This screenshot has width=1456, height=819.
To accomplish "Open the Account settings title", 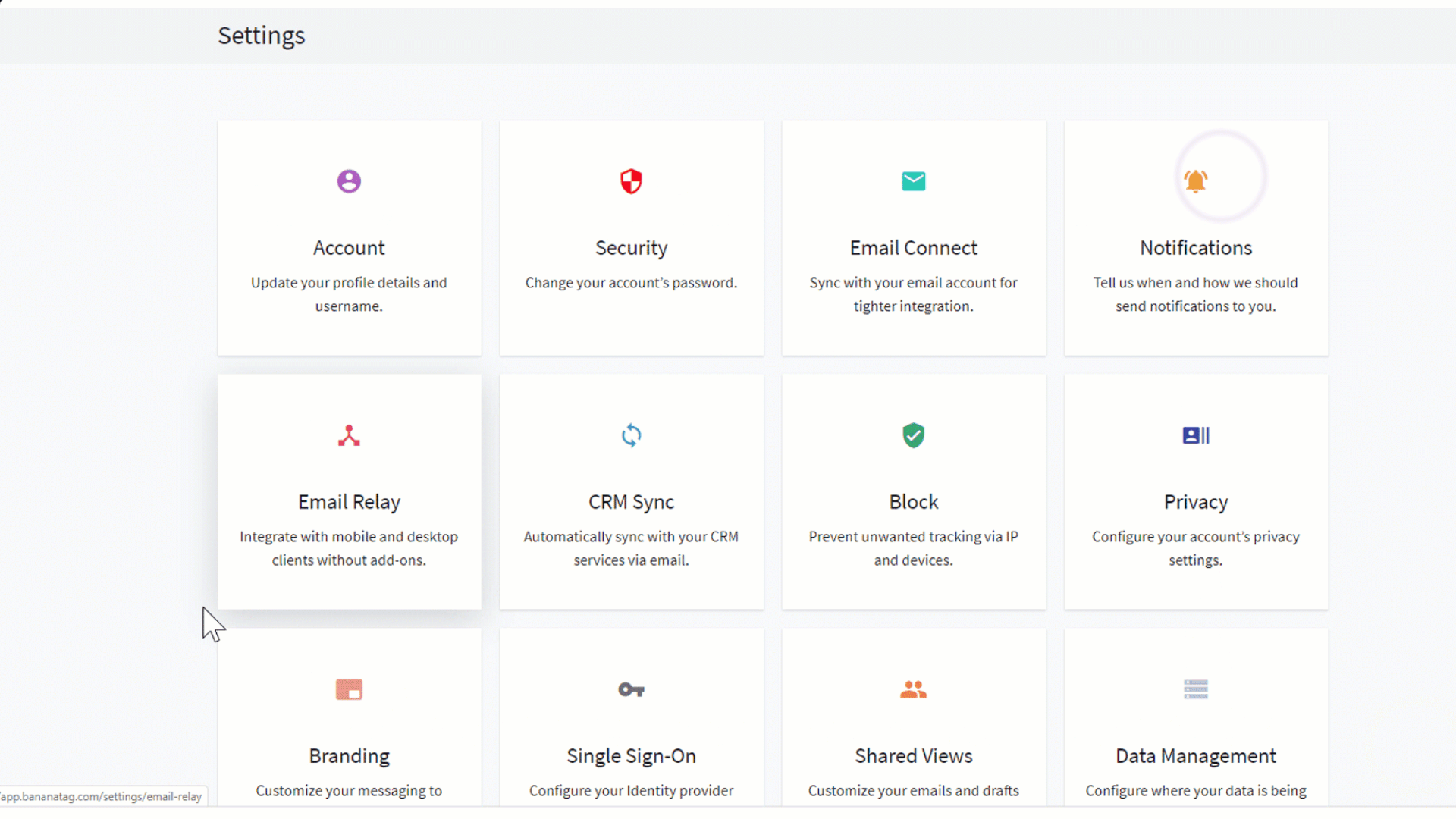I will coord(349,248).
